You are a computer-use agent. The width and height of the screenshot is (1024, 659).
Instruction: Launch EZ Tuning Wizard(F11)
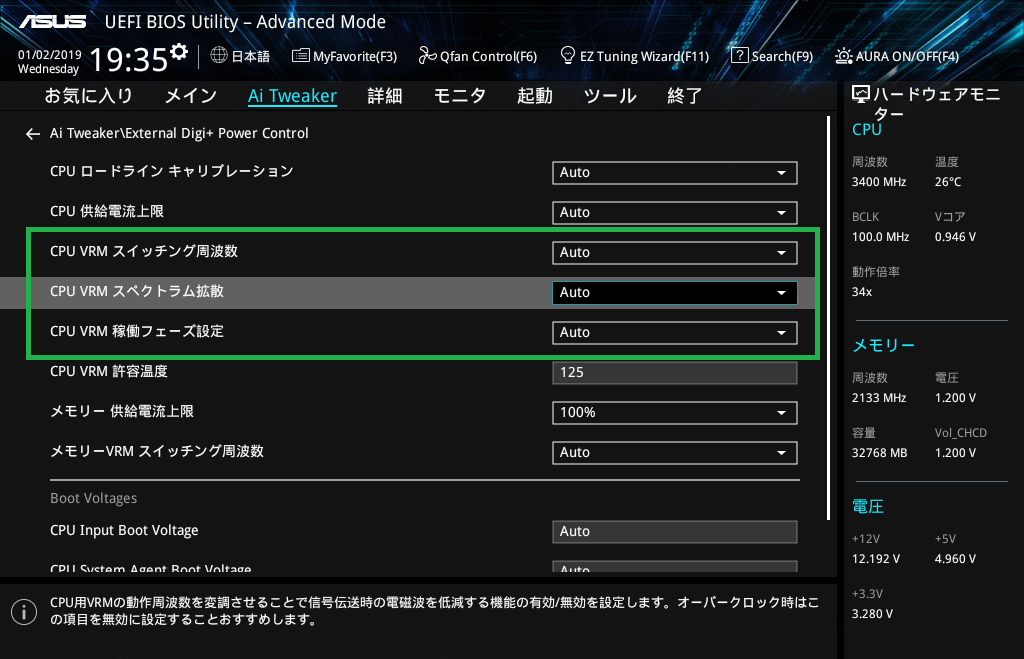[x=635, y=56]
